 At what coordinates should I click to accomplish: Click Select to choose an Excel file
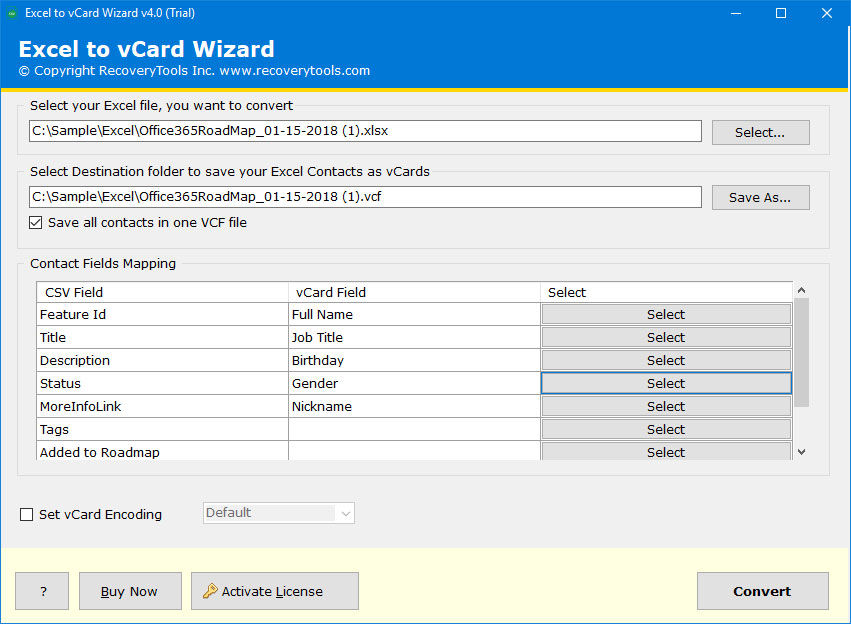[x=760, y=131]
